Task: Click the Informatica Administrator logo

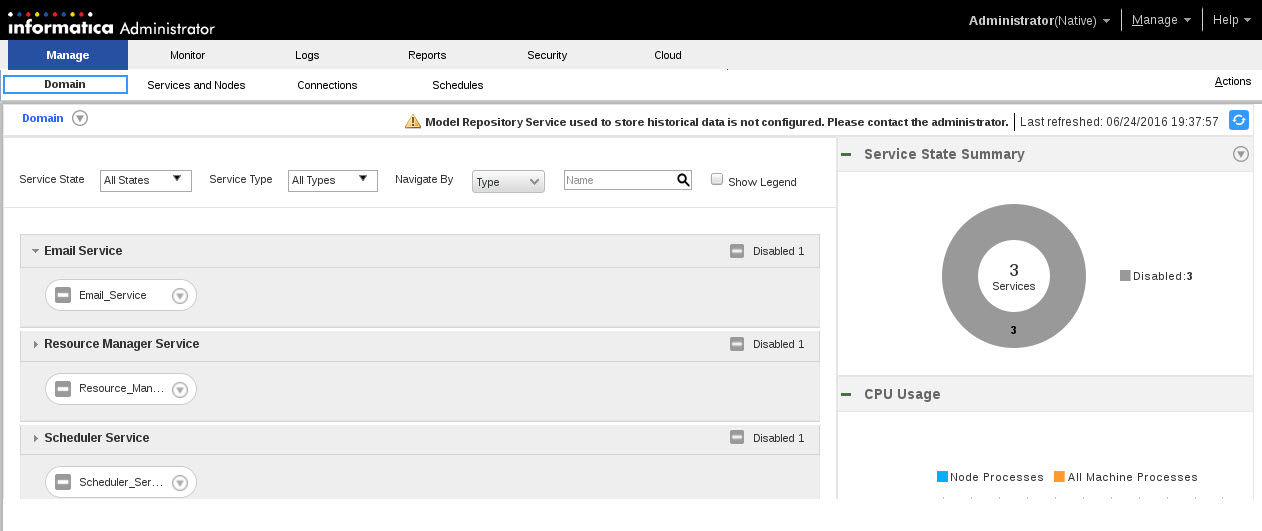Action: pyautogui.click(x=111, y=22)
